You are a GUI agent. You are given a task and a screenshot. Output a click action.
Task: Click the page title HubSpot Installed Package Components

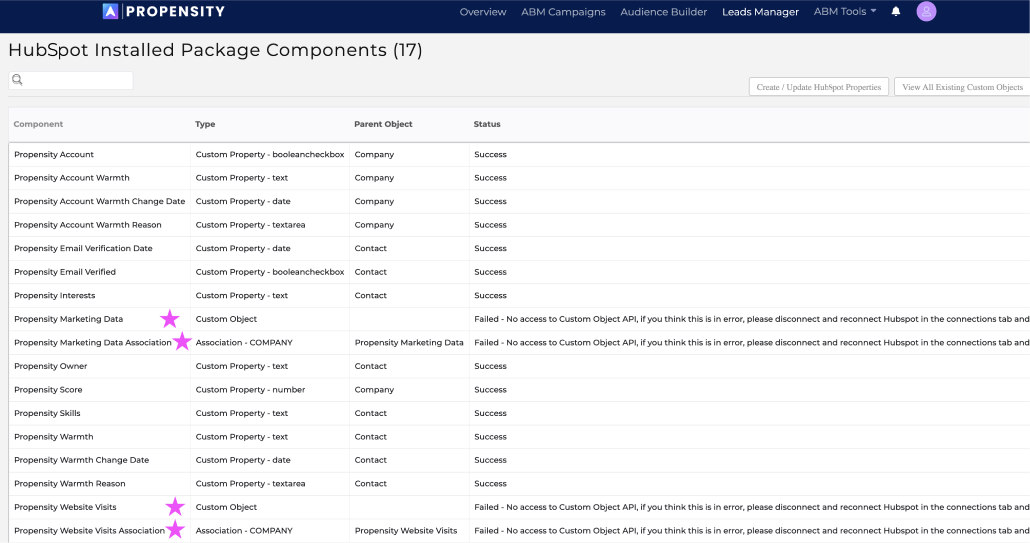coord(215,50)
